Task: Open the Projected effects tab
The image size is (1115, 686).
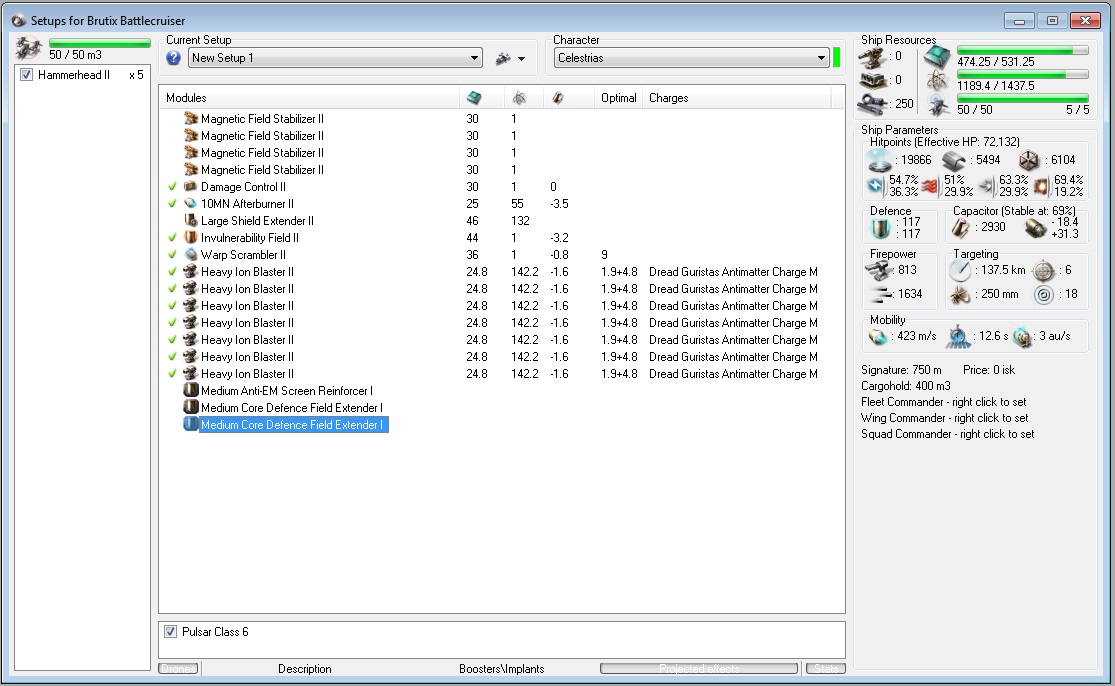Action: point(699,668)
